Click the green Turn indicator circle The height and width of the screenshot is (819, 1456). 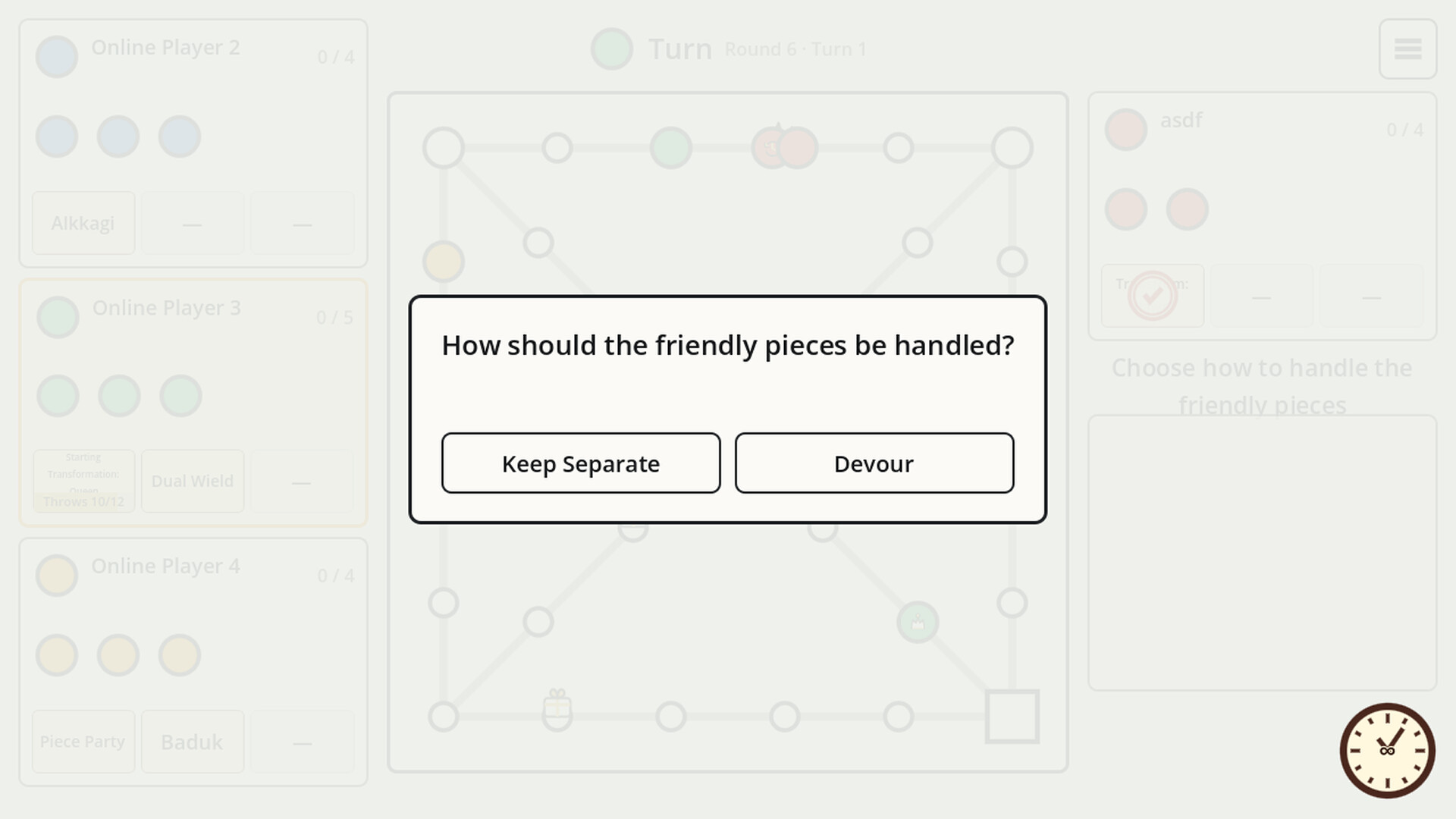coord(612,49)
